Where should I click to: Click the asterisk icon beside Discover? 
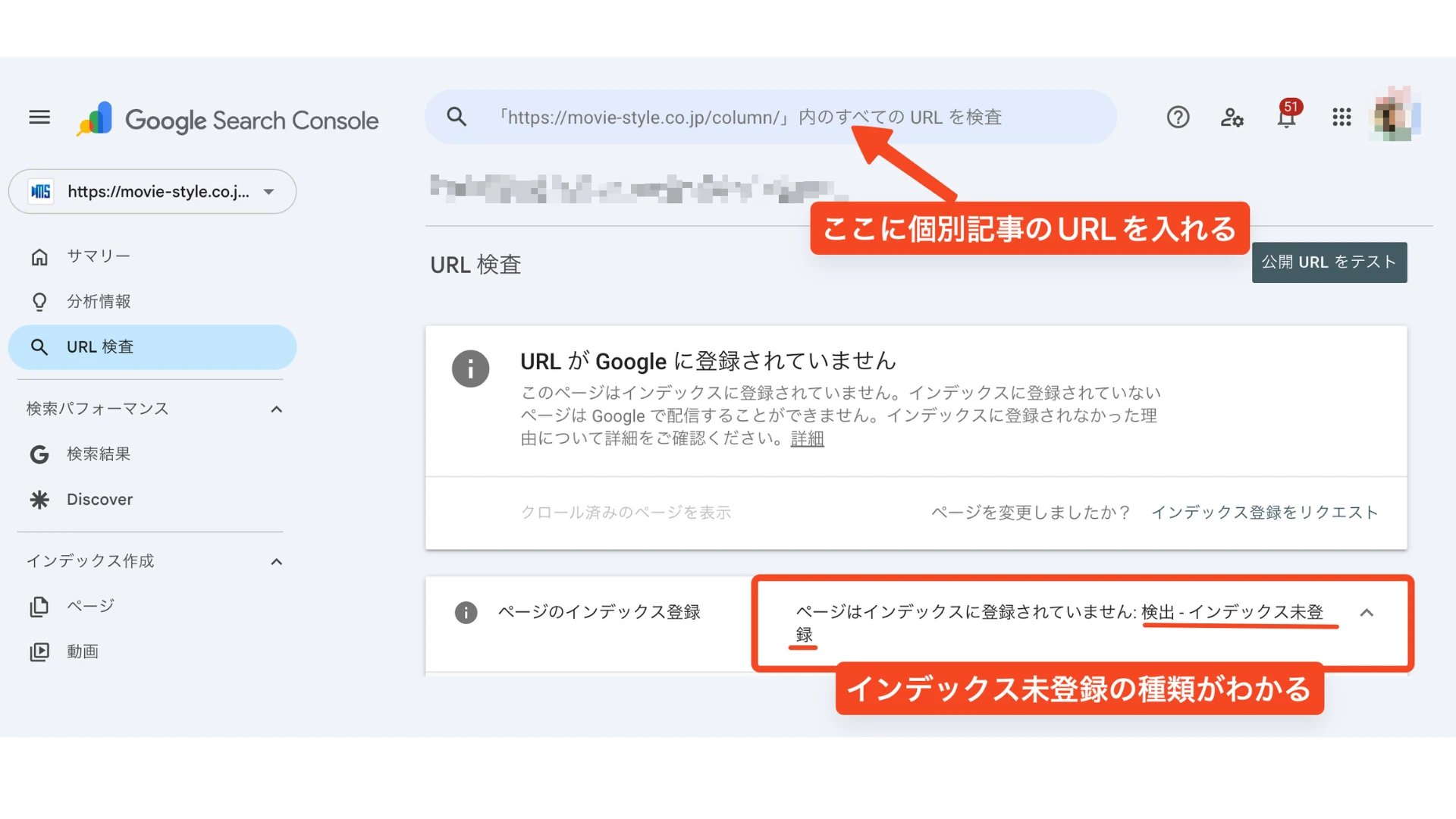click(x=39, y=500)
